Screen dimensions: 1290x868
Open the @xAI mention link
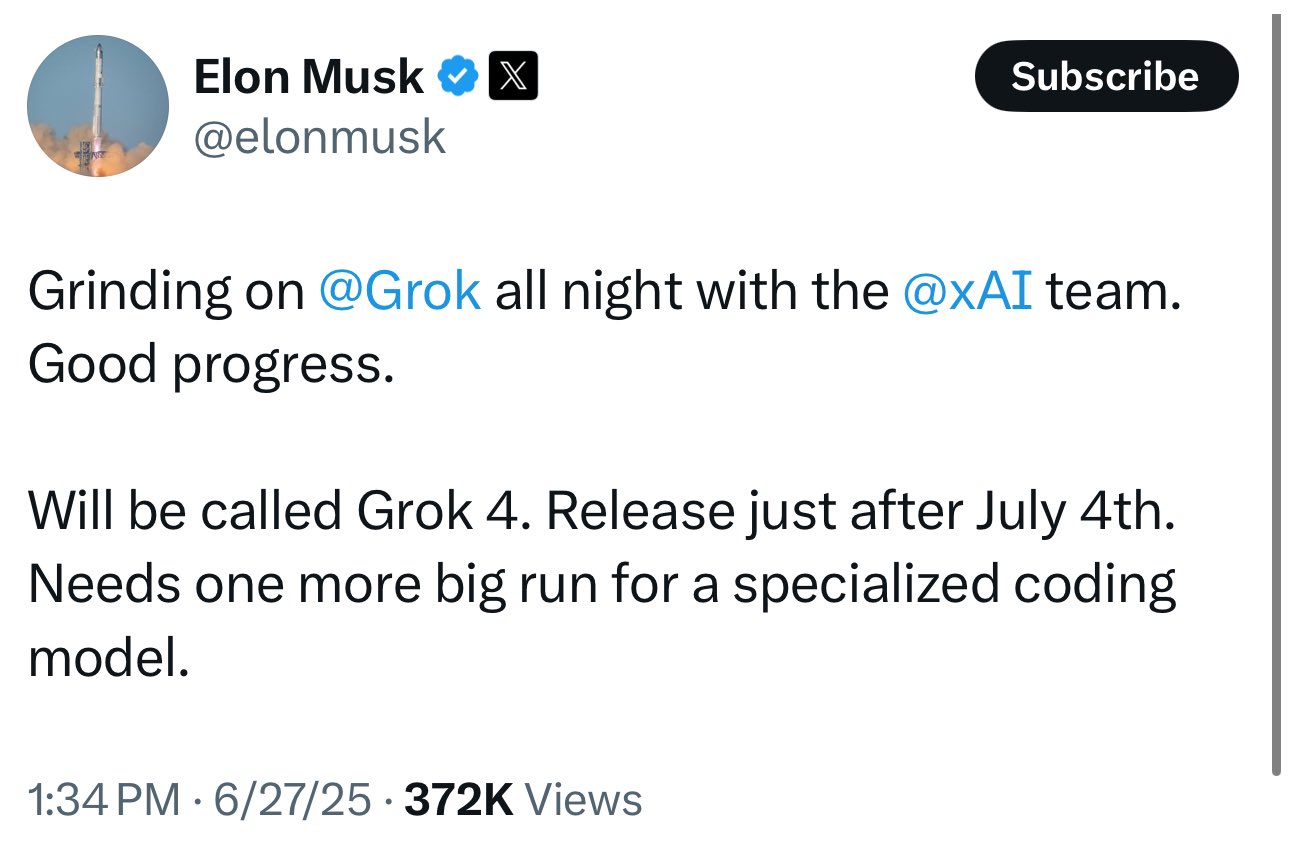coord(967,291)
